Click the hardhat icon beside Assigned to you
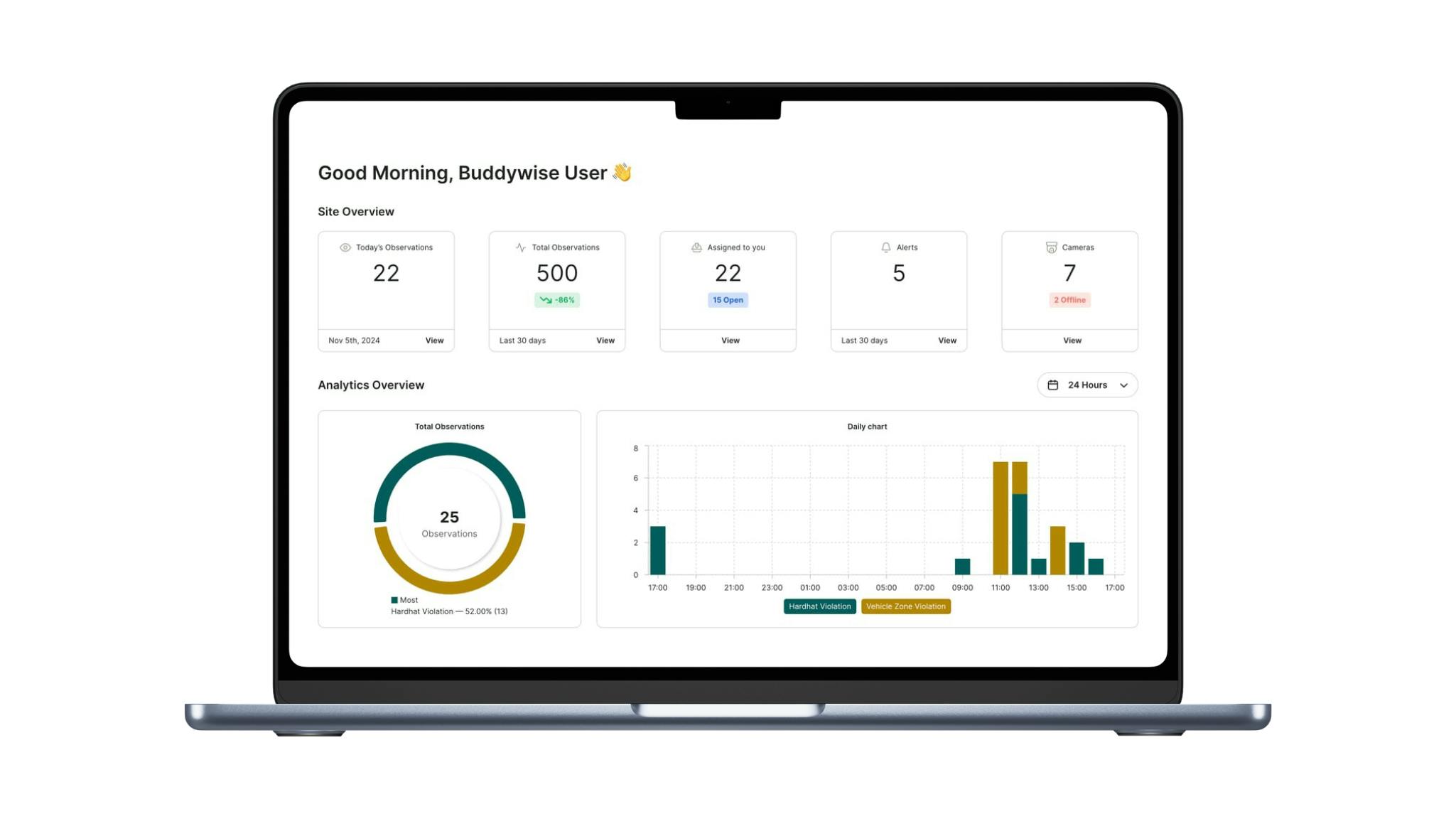The width and height of the screenshot is (1456, 819). tap(696, 247)
